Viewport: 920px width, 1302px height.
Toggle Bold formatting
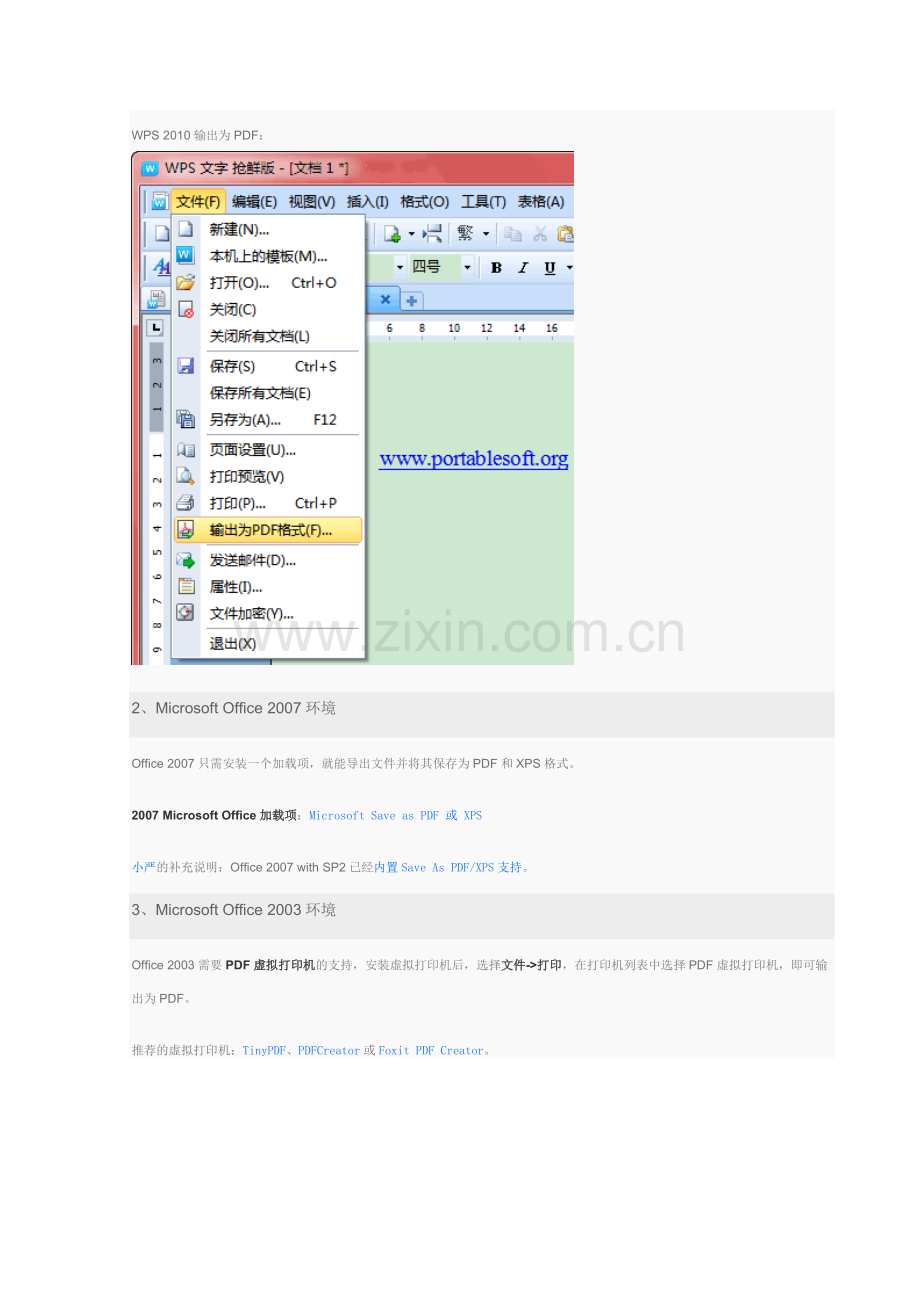click(496, 268)
